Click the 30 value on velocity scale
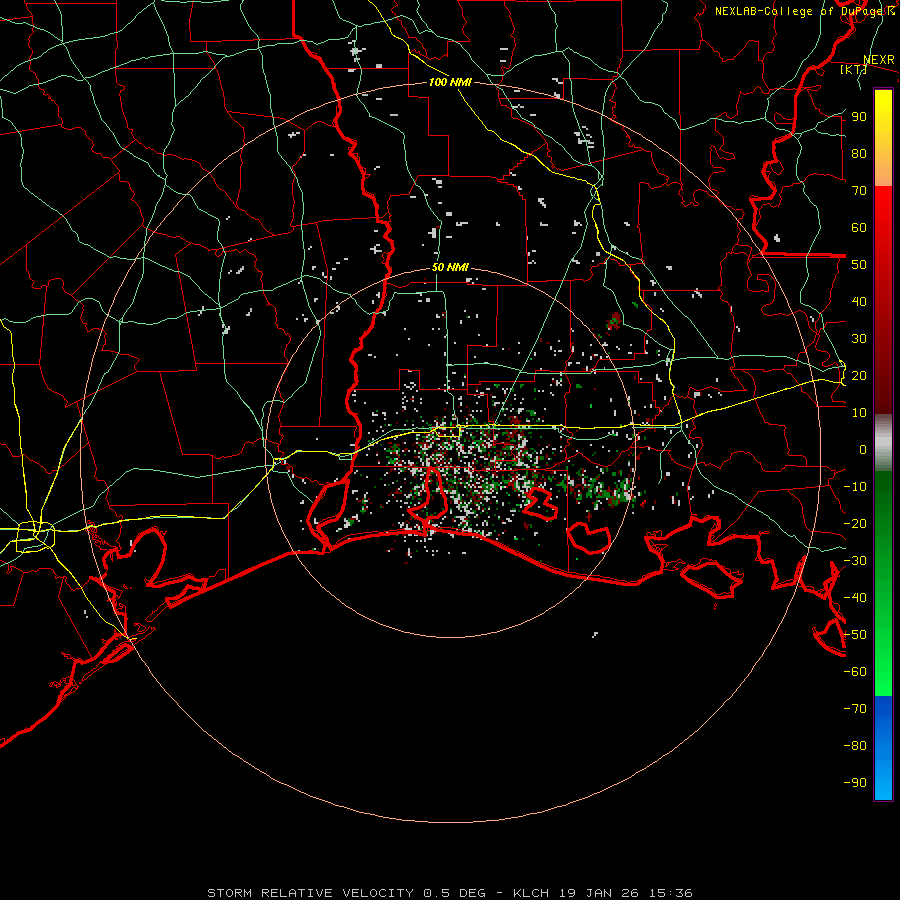This screenshot has width=900, height=900. (859, 339)
